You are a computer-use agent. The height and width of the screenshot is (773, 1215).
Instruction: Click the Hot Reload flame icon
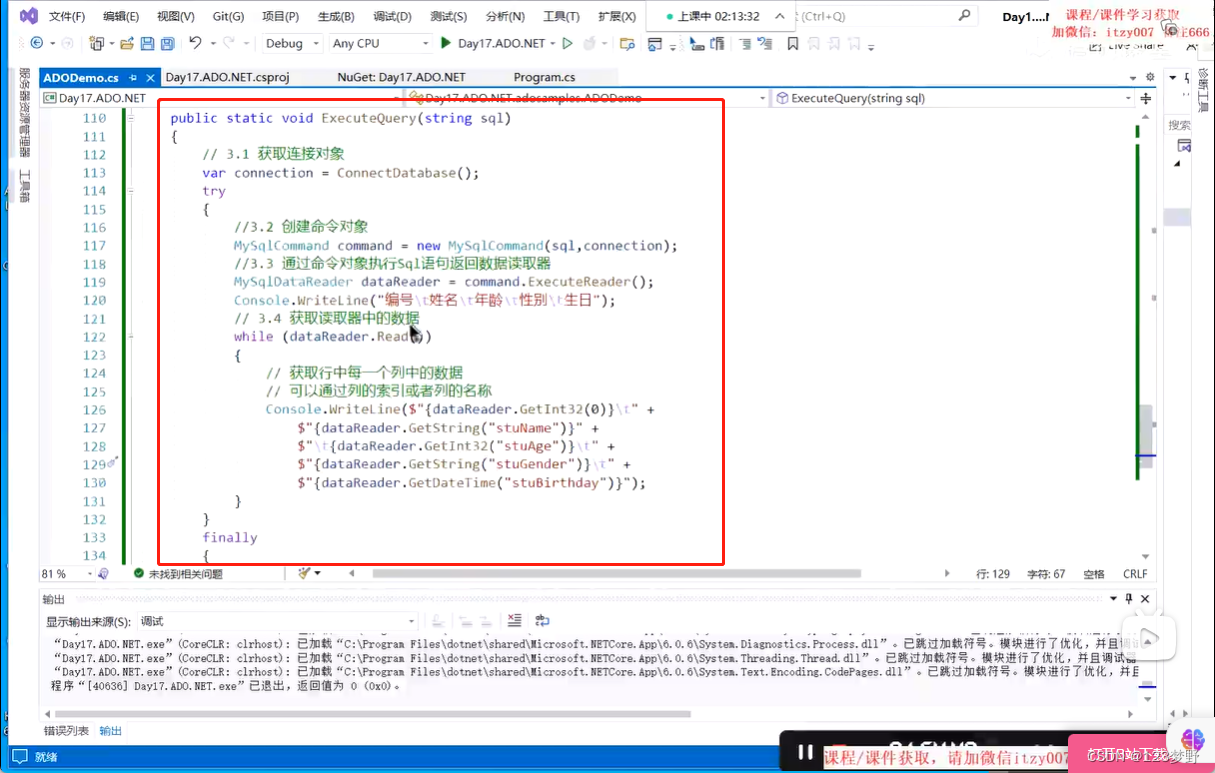pyautogui.click(x=591, y=44)
